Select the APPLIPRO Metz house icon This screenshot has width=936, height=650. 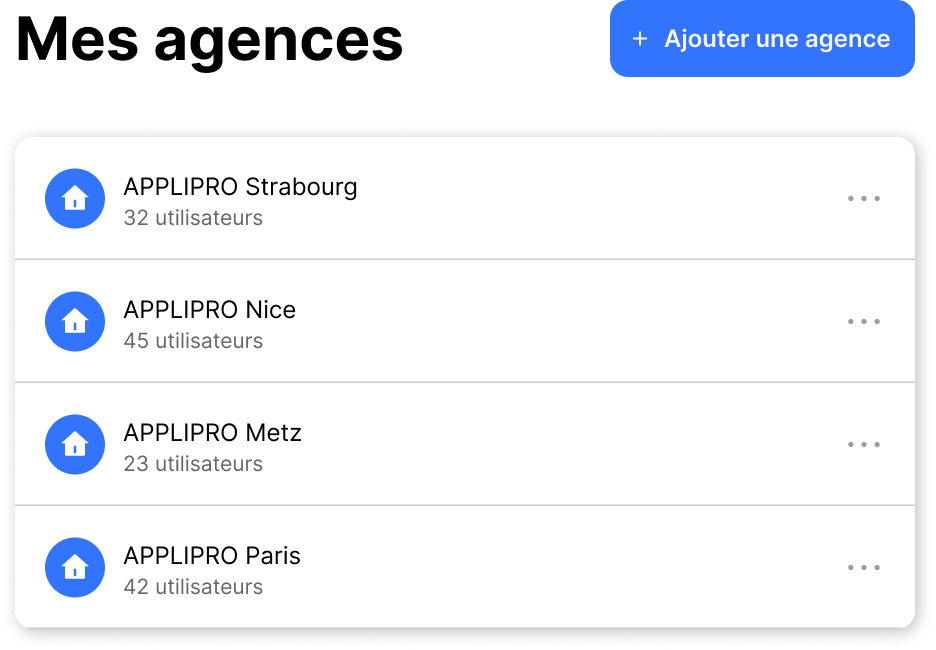point(75,444)
